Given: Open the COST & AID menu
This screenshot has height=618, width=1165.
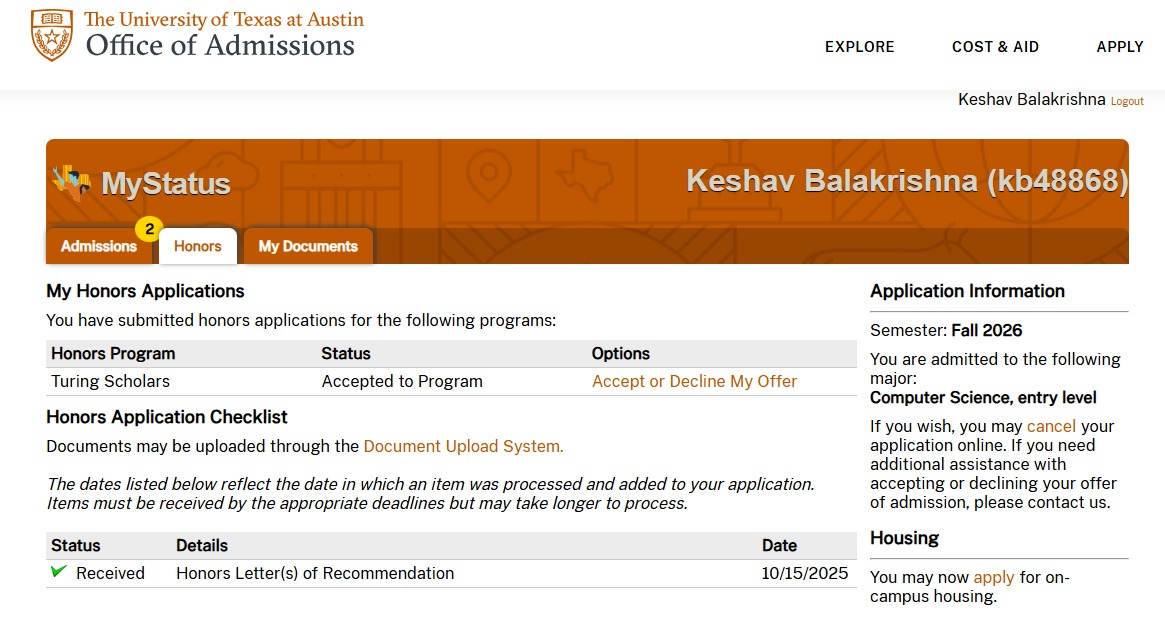Looking at the screenshot, I should pyautogui.click(x=996, y=47).
